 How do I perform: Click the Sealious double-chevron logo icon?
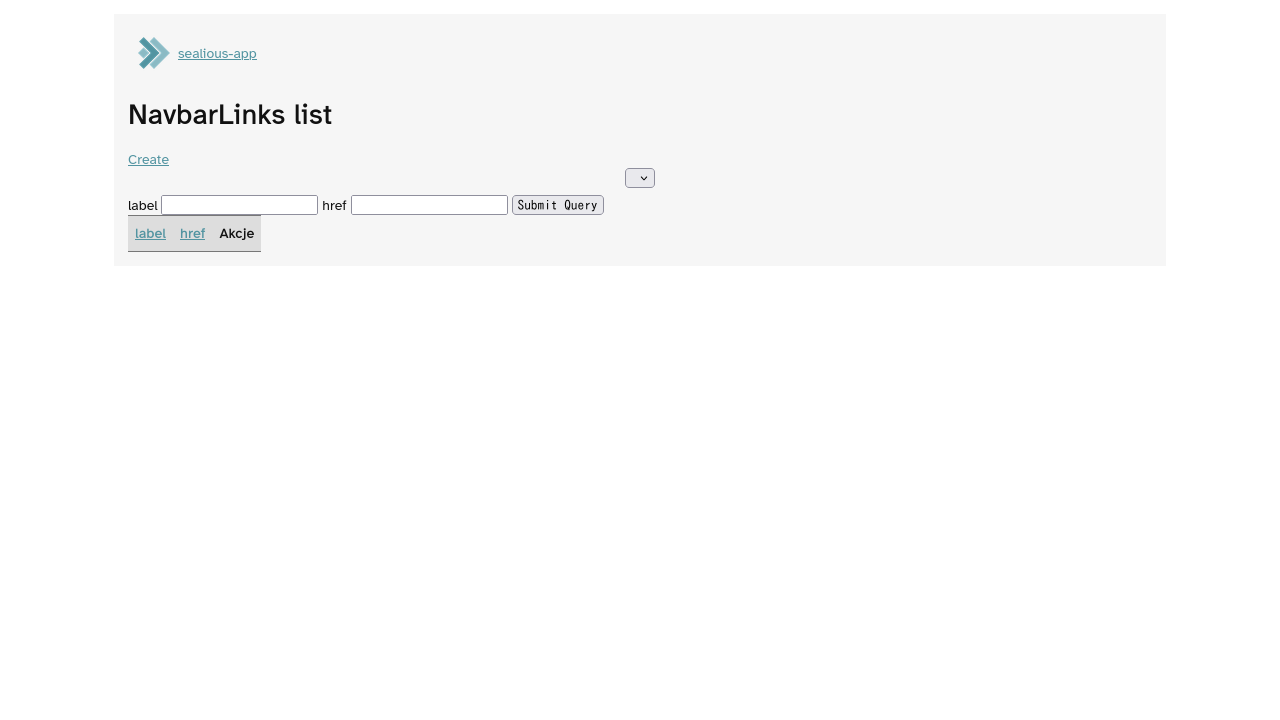pos(153,53)
